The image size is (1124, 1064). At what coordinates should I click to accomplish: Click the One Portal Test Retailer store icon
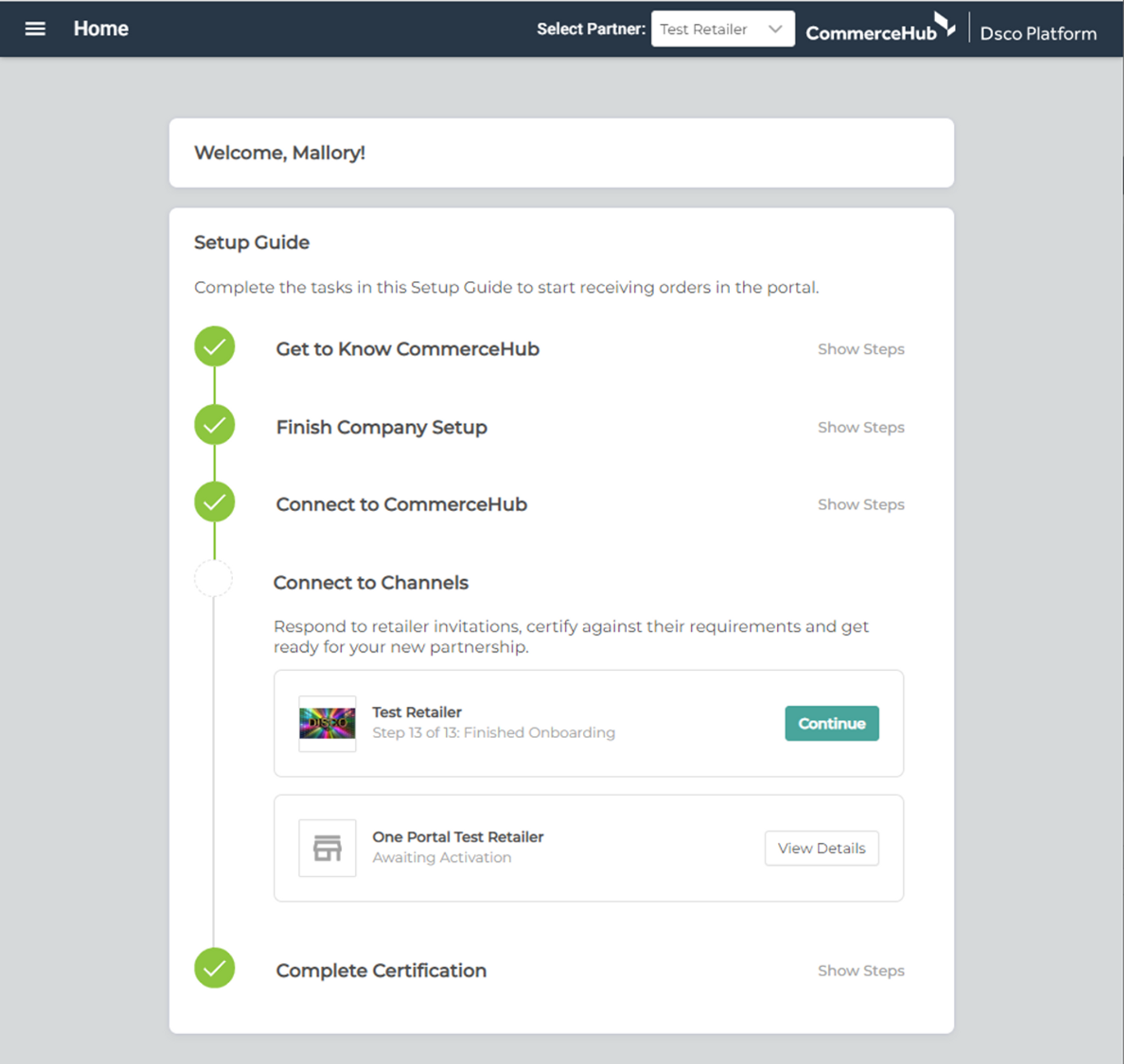(x=328, y=848)
